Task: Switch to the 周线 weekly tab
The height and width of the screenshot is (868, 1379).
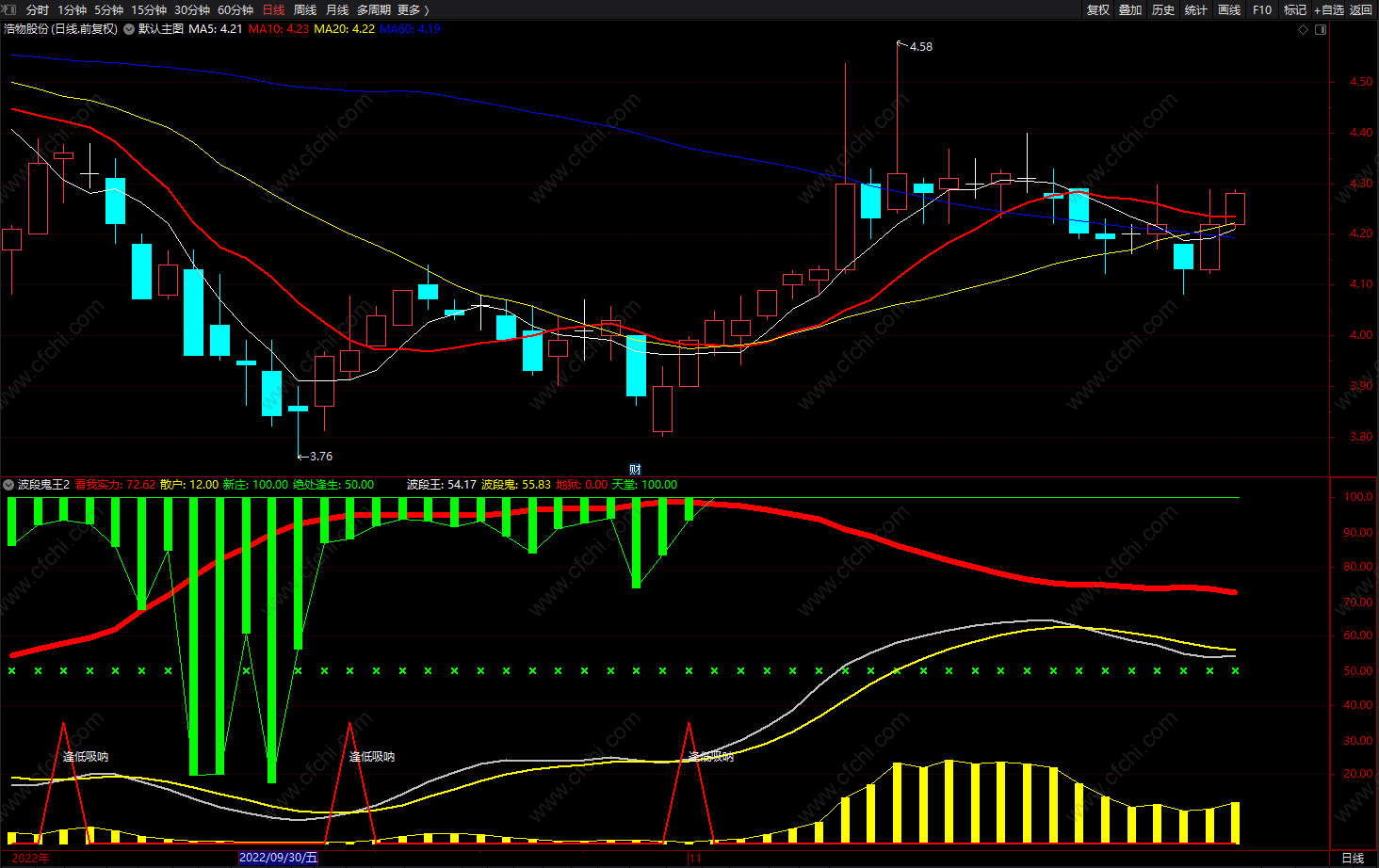Action: pyautogui.click(x=305, y=9)
